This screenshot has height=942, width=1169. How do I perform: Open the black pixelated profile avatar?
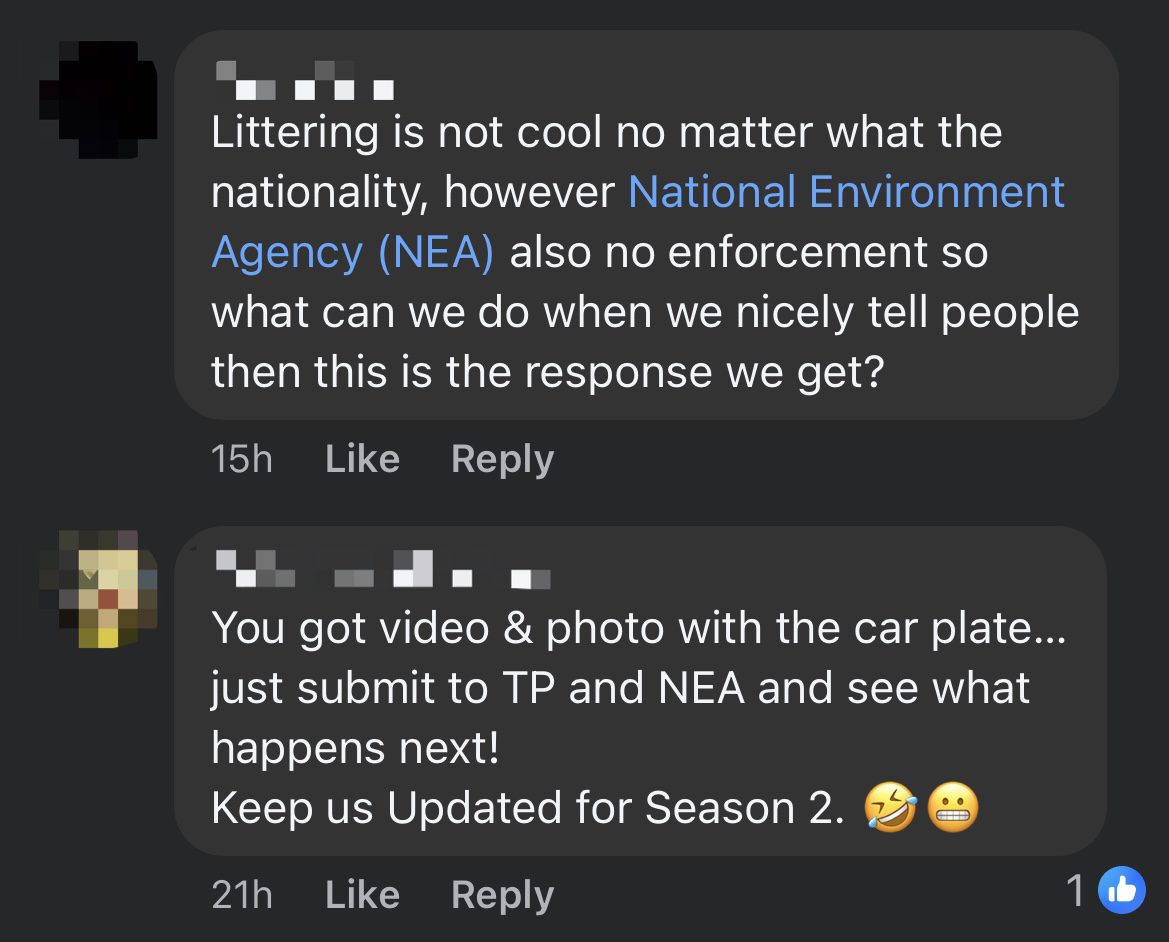97,100
